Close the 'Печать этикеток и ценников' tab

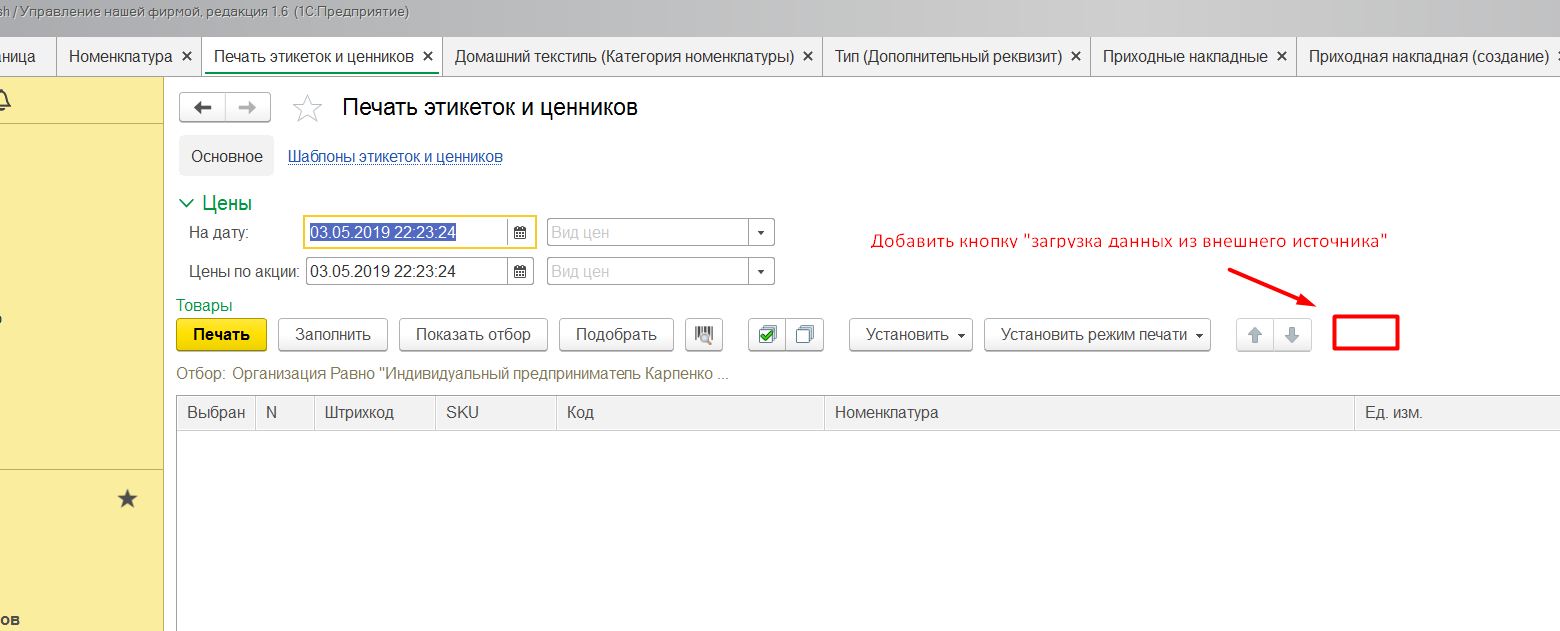pyautogui.click(x=428, y=56)
